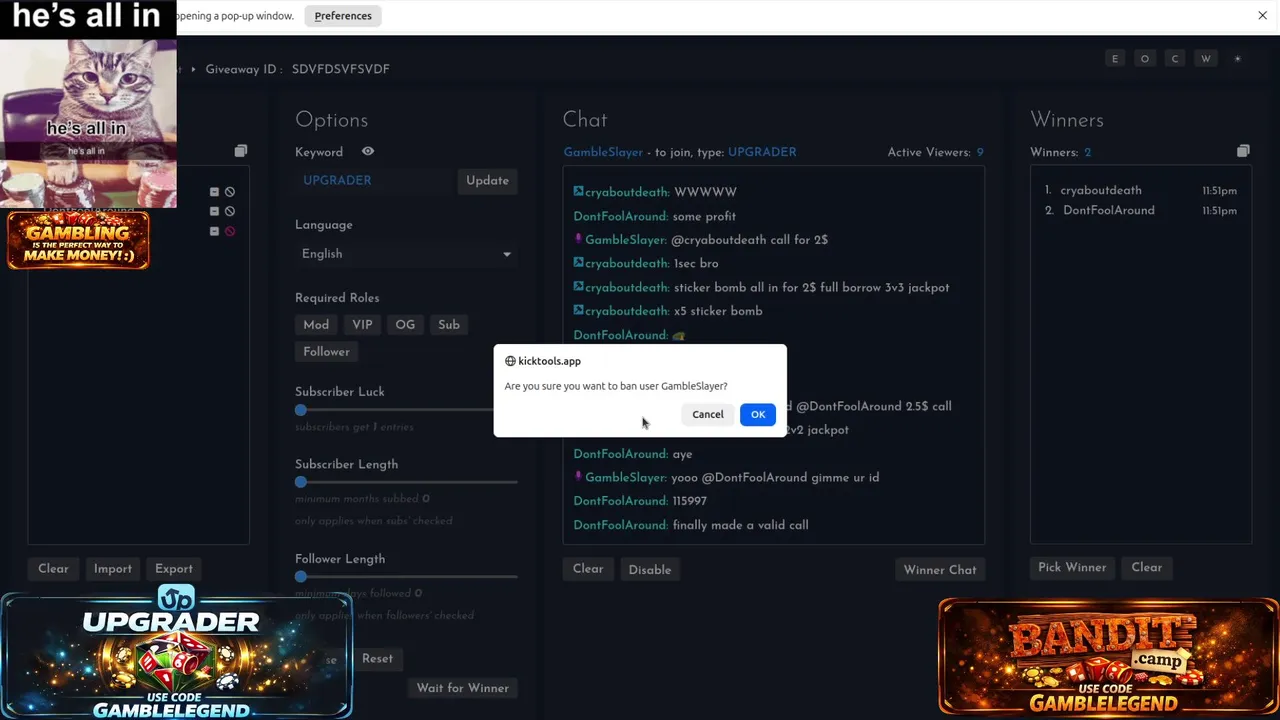Open the Language dropdown showing English
Image resolution: width=1280 pixels, height=720 pixels.
[406, 254]
